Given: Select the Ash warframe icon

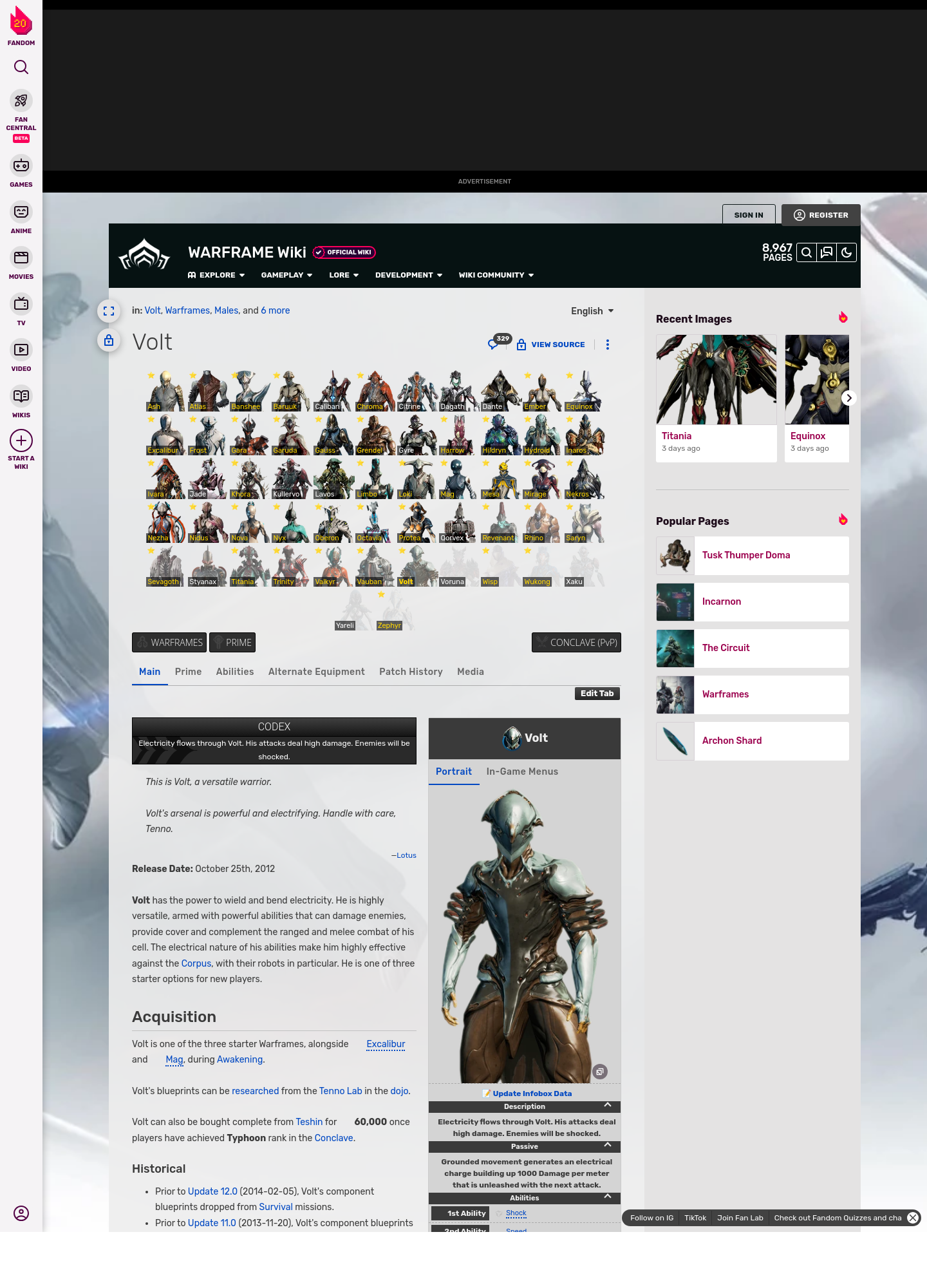Looking at the screenshot, I should tap(166, 391).
